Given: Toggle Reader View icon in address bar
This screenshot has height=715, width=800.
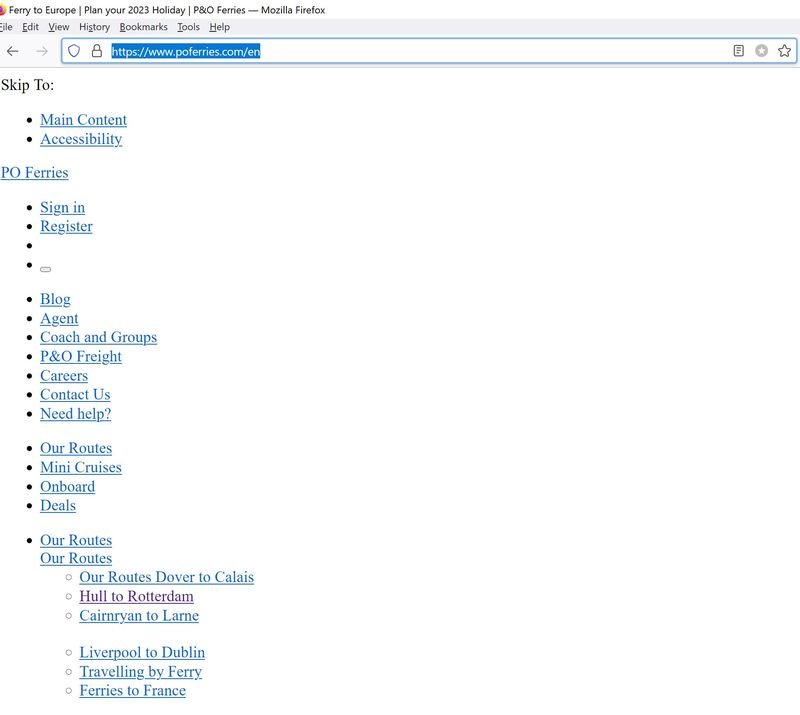Looking at the screenshot, I should point(738,51).
